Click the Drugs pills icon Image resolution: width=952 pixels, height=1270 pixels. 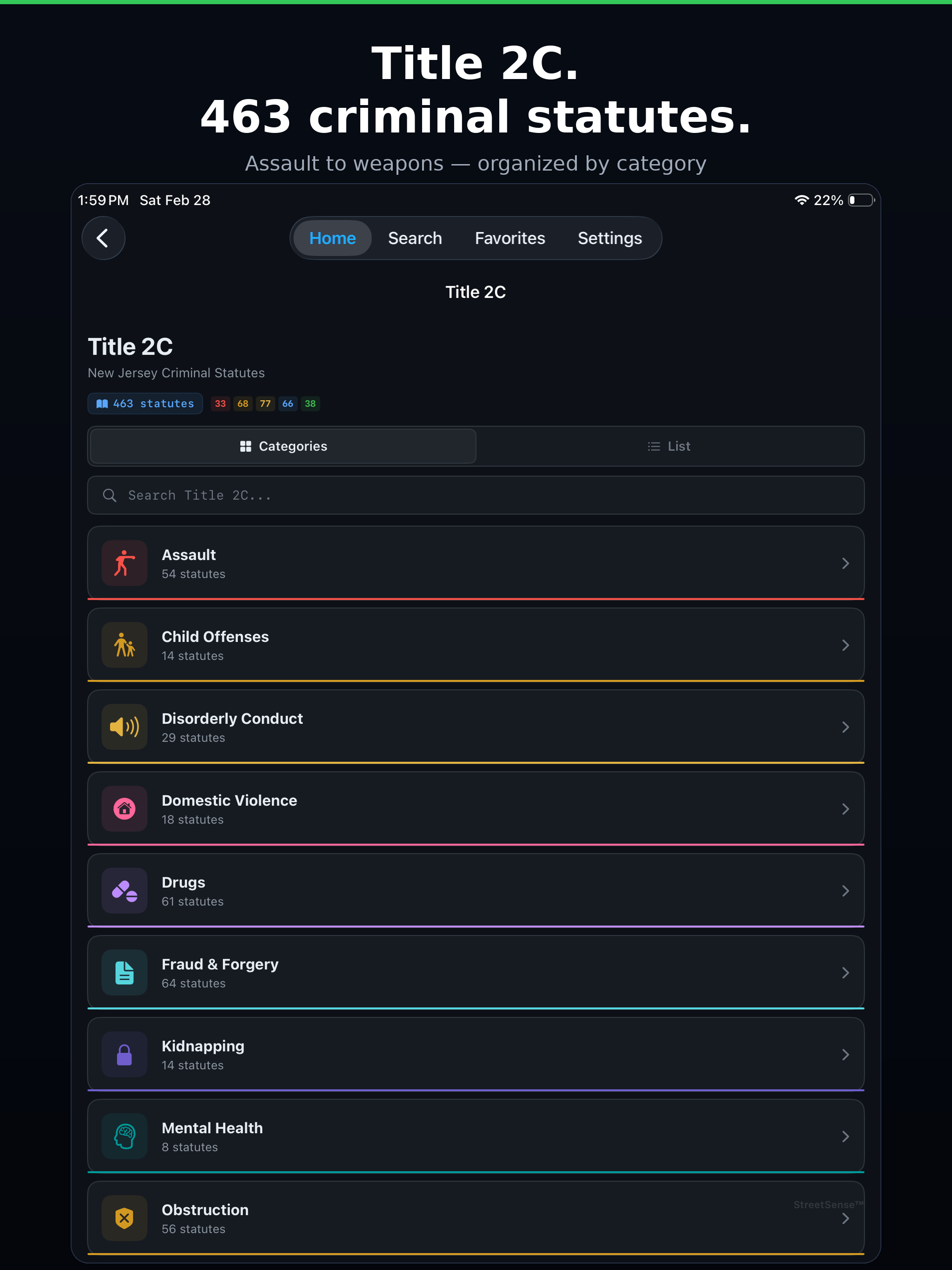(x=125, y=891)
